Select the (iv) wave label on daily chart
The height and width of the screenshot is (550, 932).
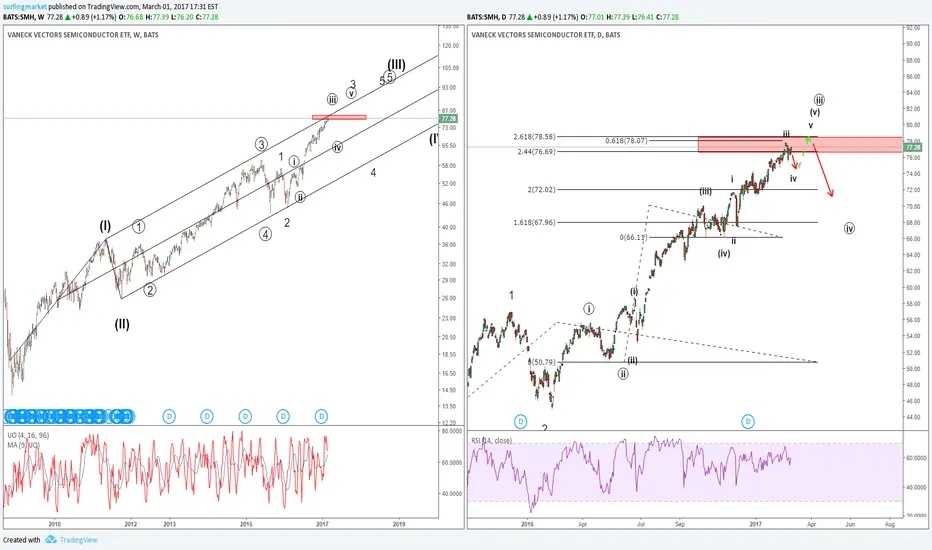723,253
